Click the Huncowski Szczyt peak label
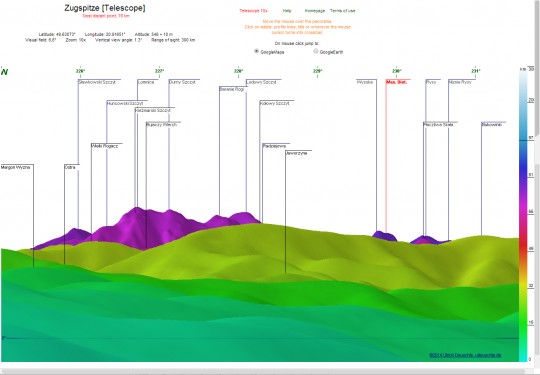 tap(125, 103)
